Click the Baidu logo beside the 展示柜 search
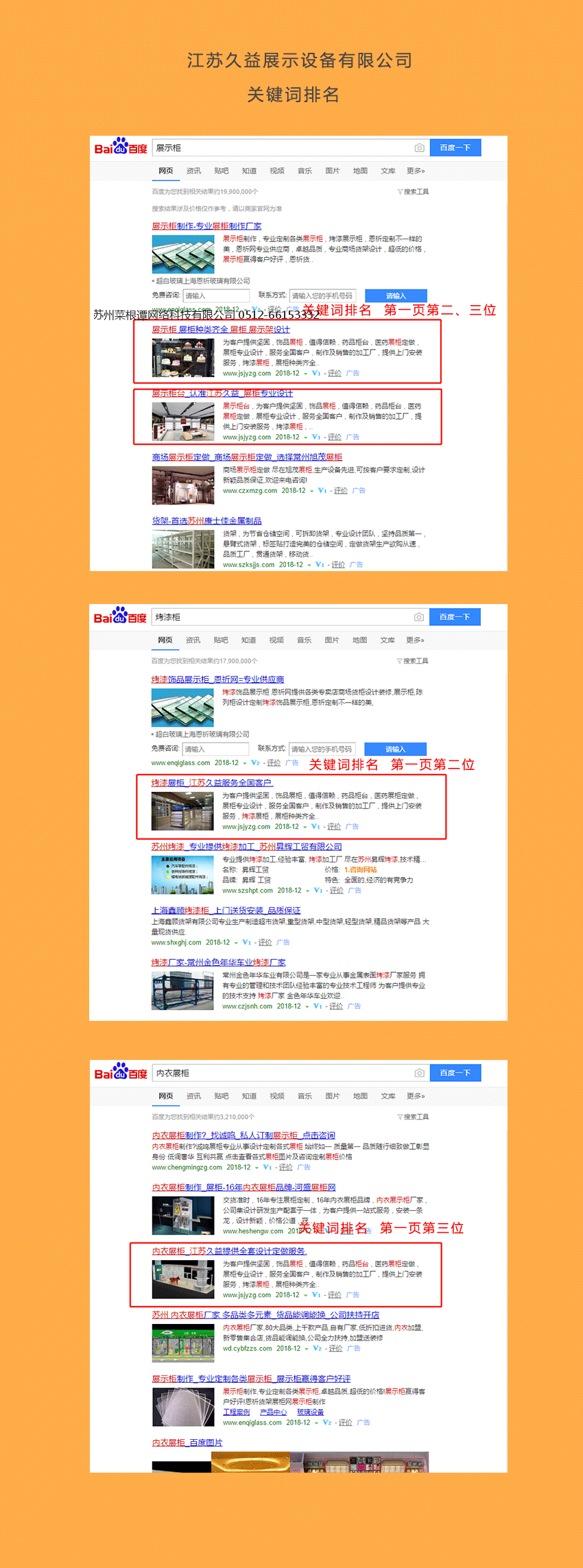Image resolution: width=583 pixels, height=1568 pixels. pyautogui.click(x=121, y=147)
